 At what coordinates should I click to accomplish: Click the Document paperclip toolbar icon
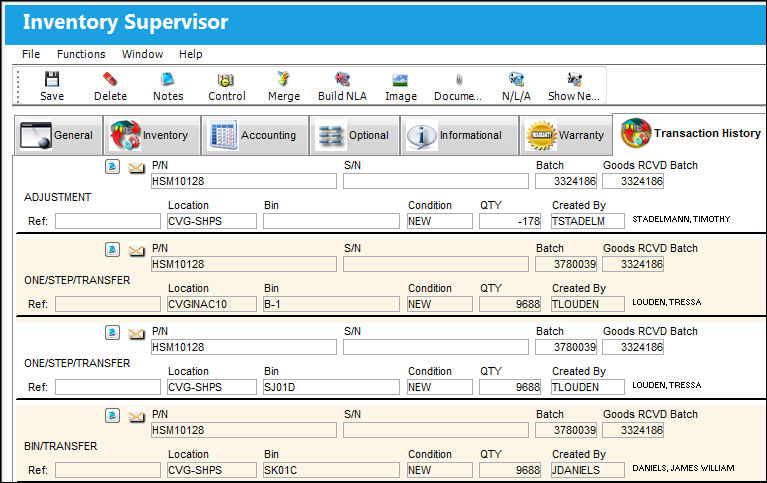click(x=459, y=80)
